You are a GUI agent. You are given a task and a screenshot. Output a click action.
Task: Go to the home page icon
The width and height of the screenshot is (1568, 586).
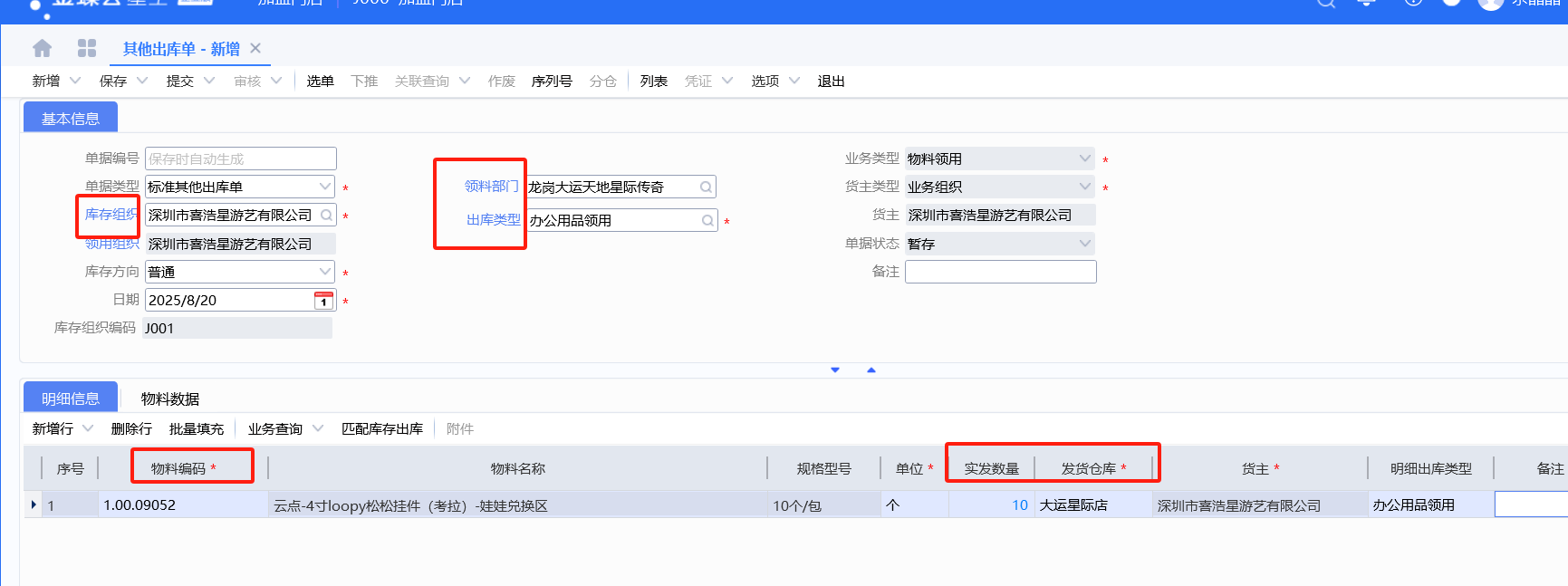tap(42, 48)
